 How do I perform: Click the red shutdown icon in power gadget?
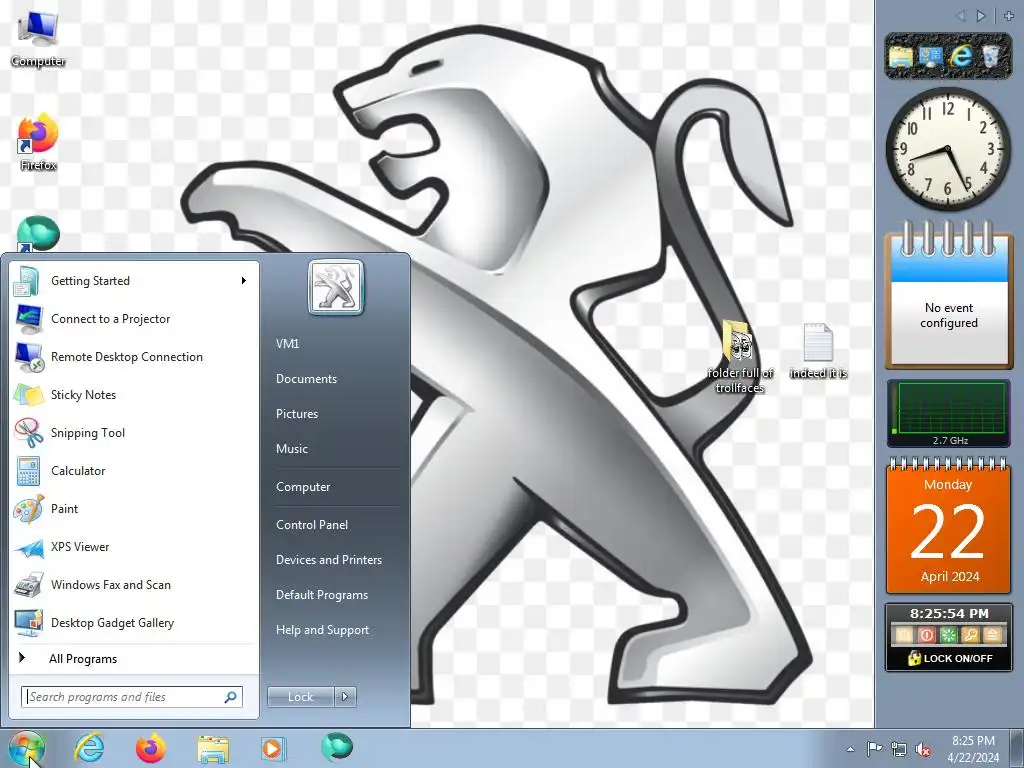[926, 635]
